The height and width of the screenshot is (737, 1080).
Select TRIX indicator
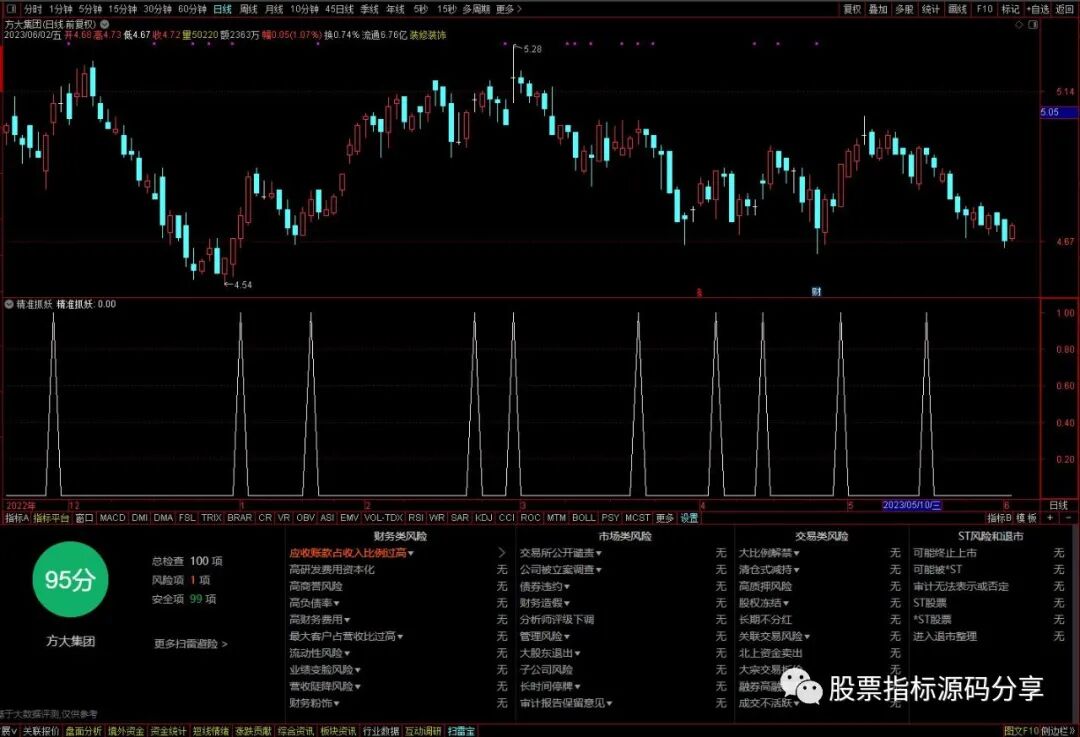tap(211, 517)
